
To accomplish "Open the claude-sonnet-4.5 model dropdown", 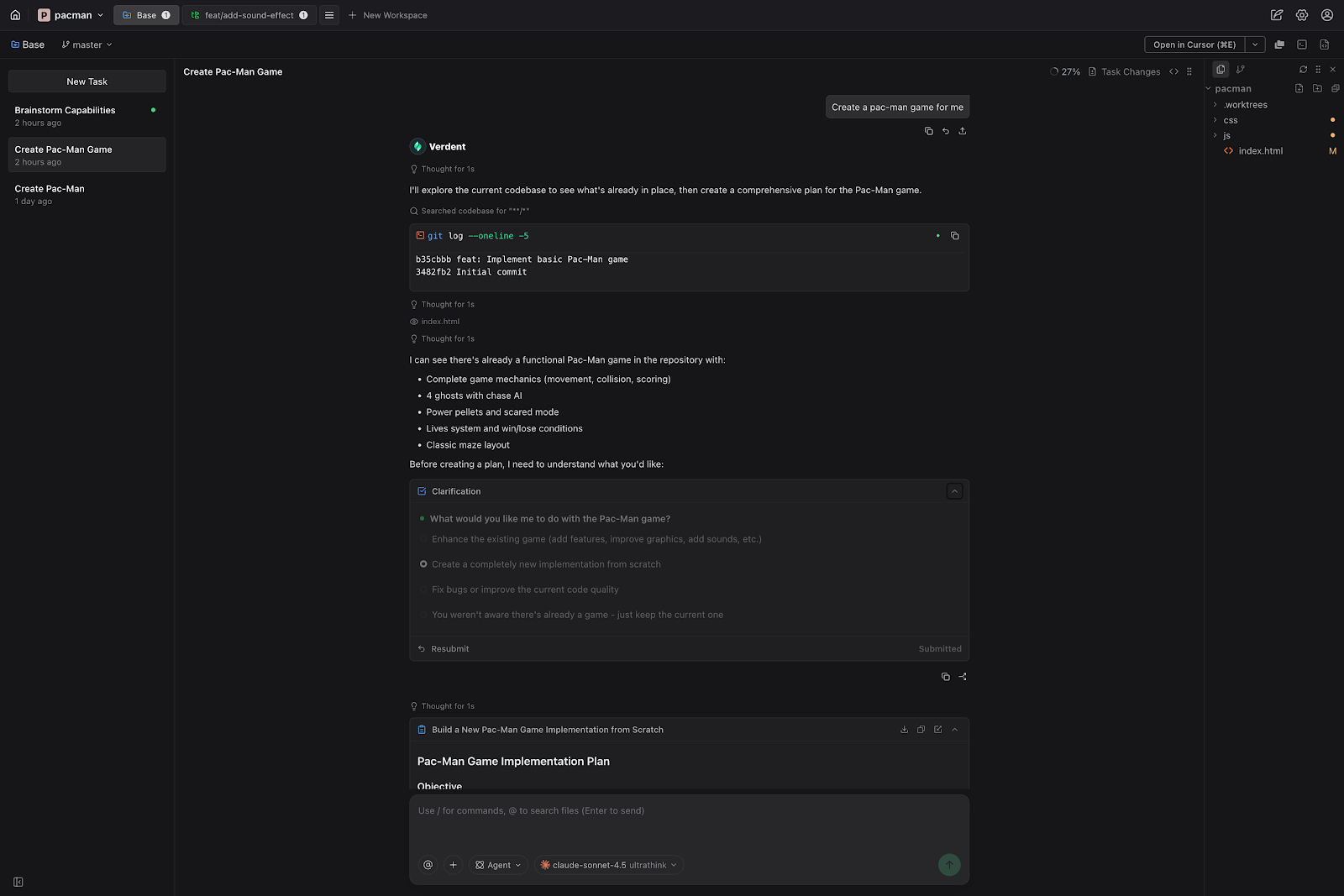I will pos(609,865).
